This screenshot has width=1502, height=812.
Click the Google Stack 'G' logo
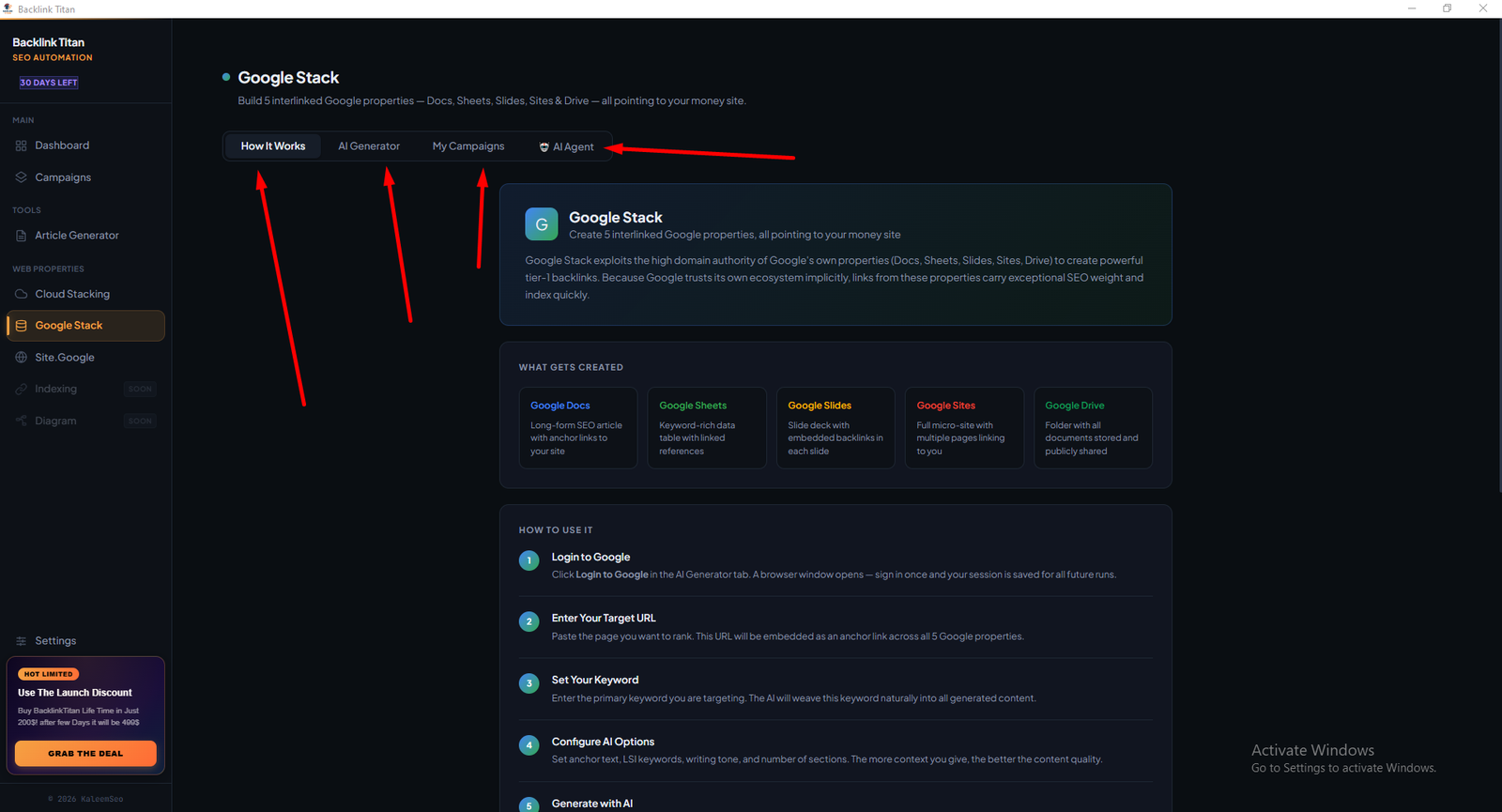[x=541, y=224]
